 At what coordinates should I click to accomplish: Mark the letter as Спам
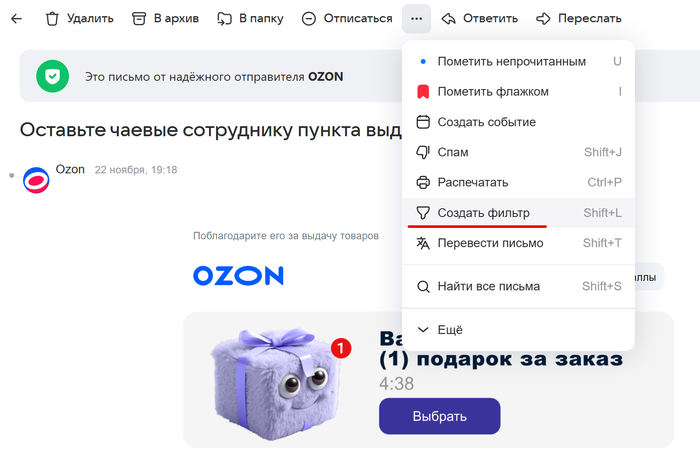tap(453, 152)
